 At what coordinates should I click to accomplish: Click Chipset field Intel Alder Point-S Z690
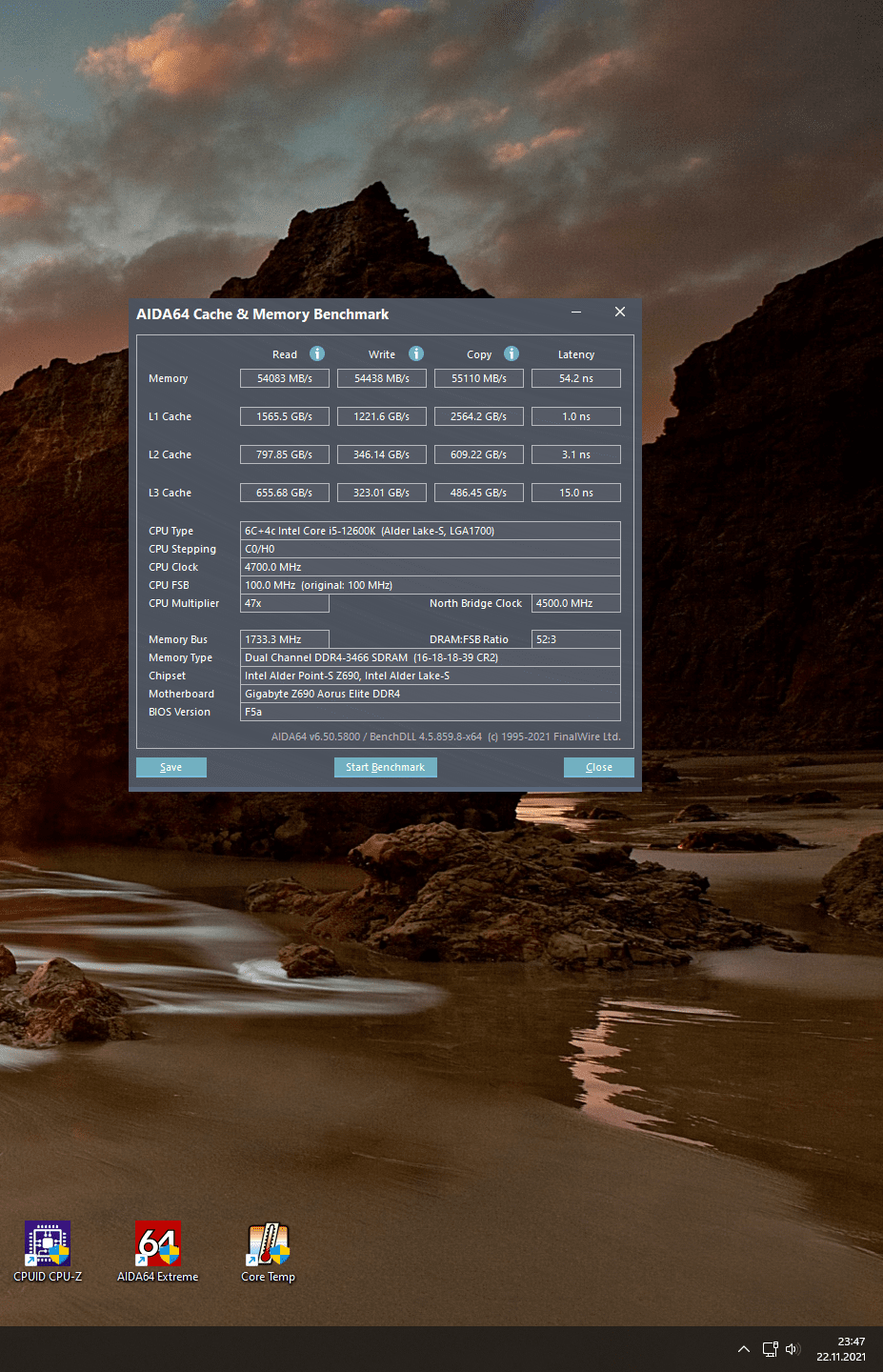click(431, 676)
